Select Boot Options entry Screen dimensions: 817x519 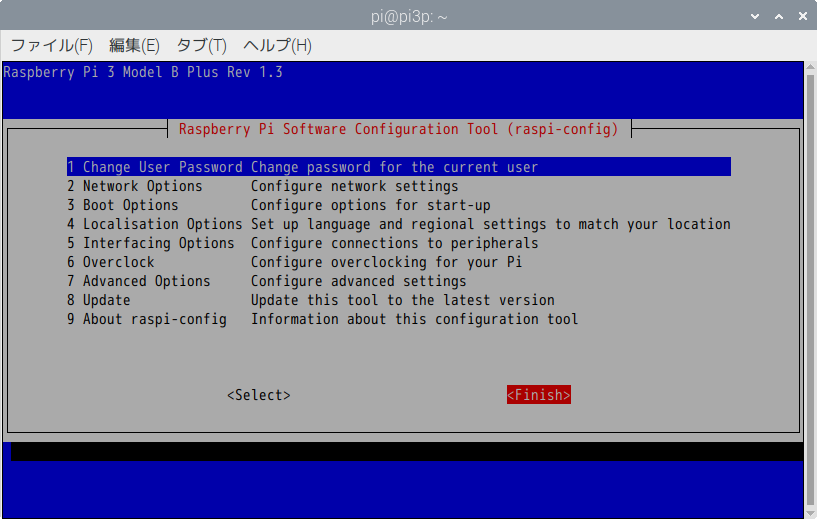click(x=122, y=205)
